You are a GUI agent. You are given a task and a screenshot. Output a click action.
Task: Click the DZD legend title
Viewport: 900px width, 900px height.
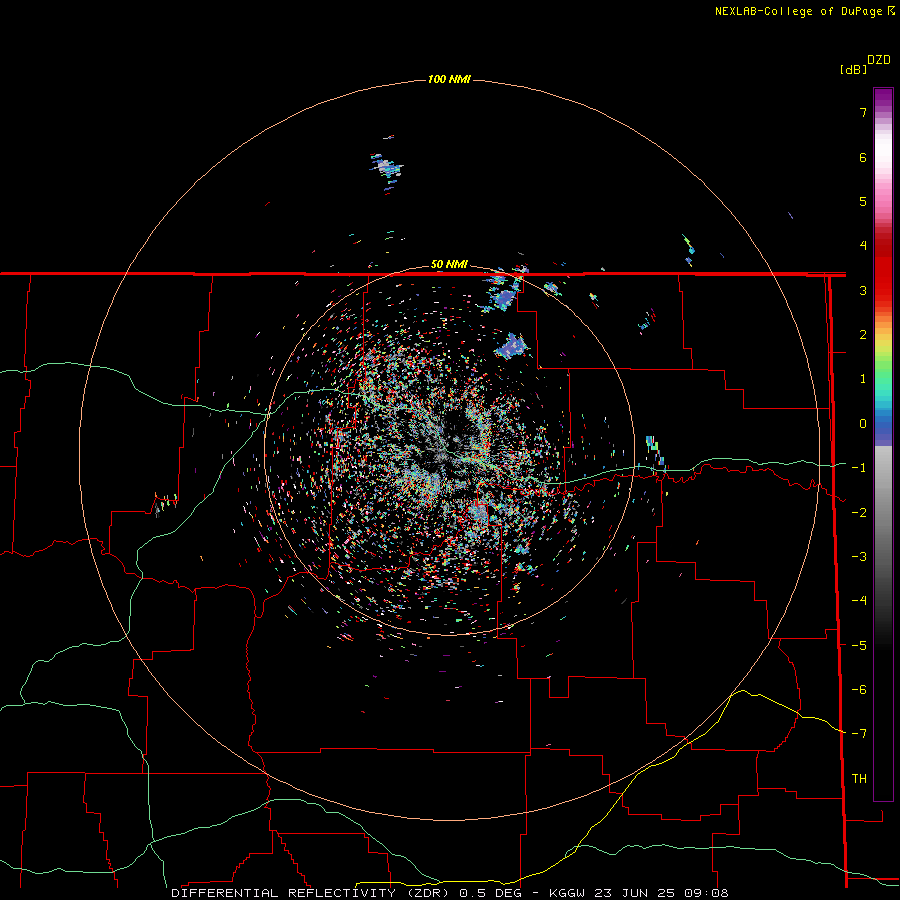879,60
